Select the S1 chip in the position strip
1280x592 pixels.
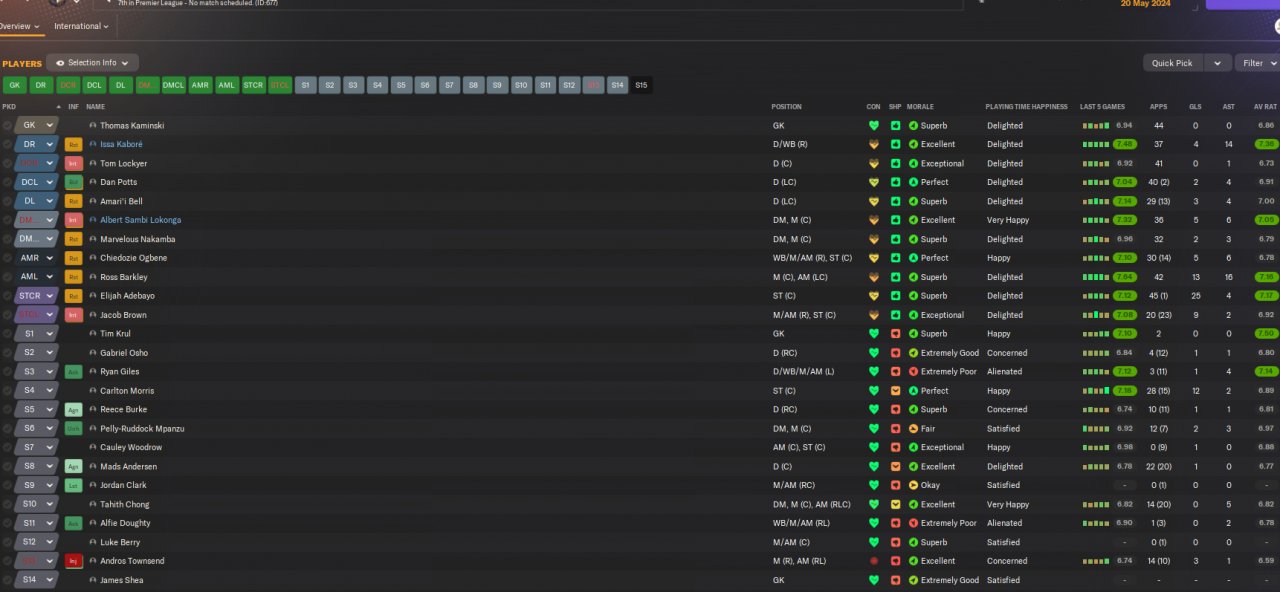pos(306,85)
